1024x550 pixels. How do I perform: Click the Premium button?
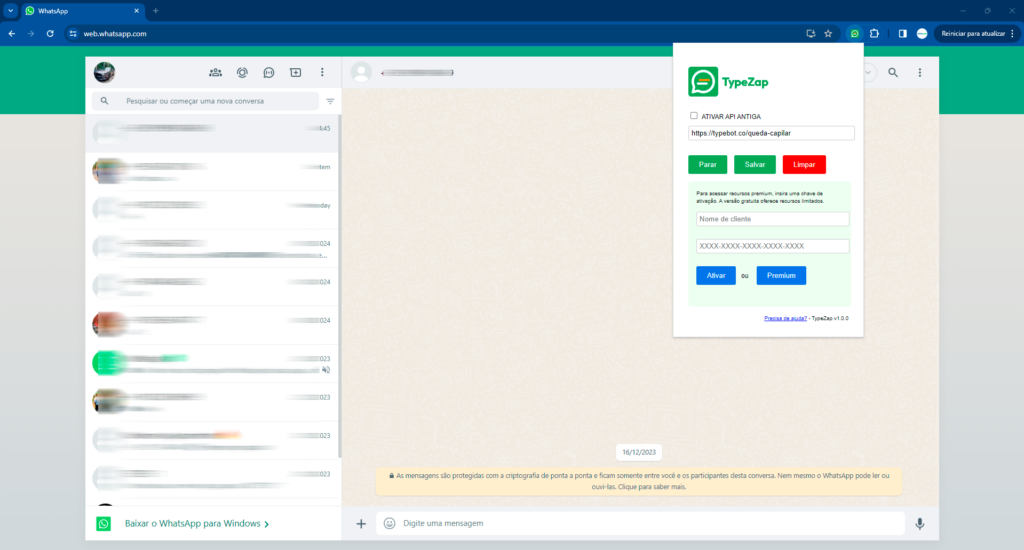[x=781, y=276]
